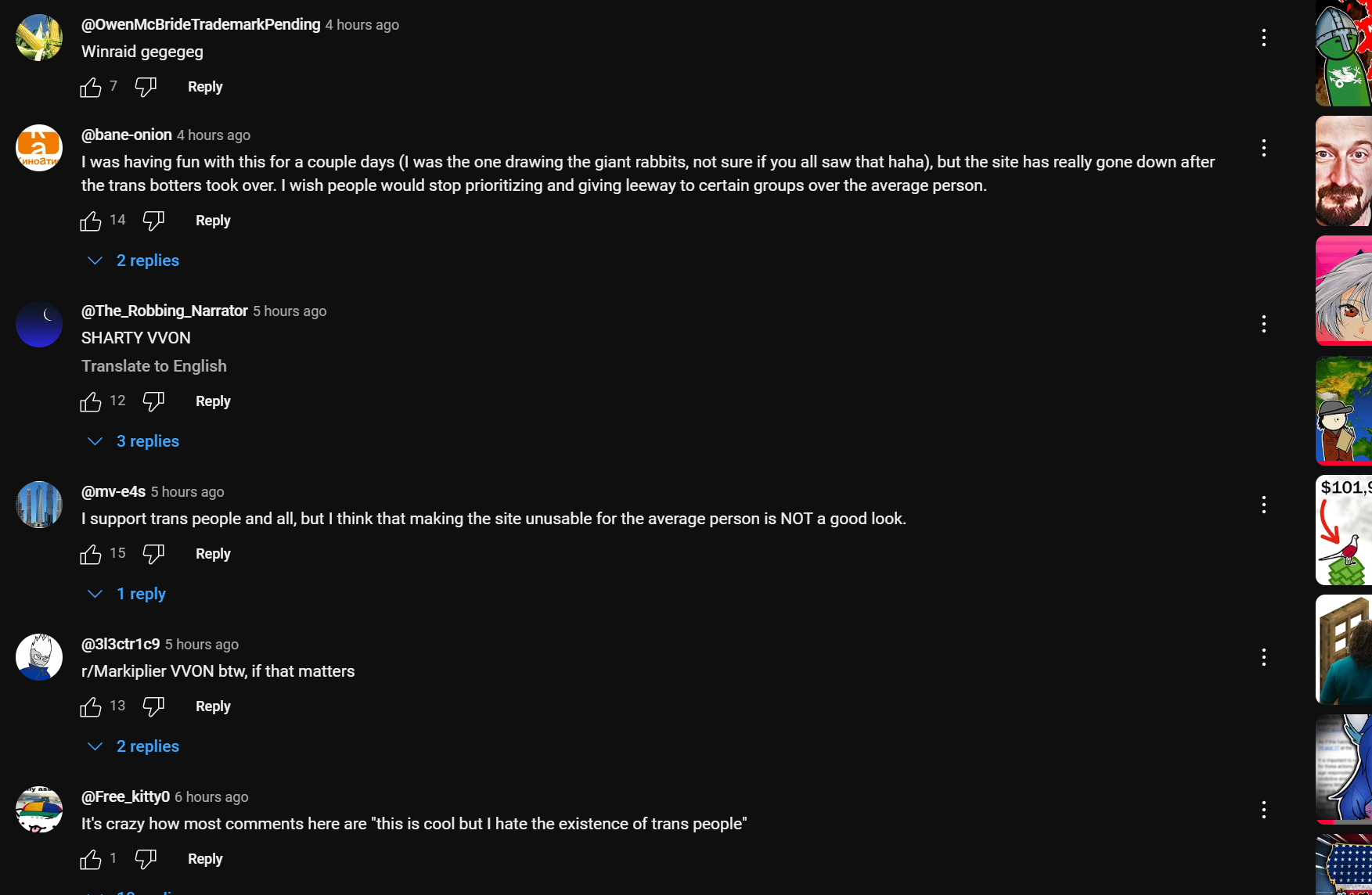Open the bearded man video thumbnail

(x=1343, y=171)
